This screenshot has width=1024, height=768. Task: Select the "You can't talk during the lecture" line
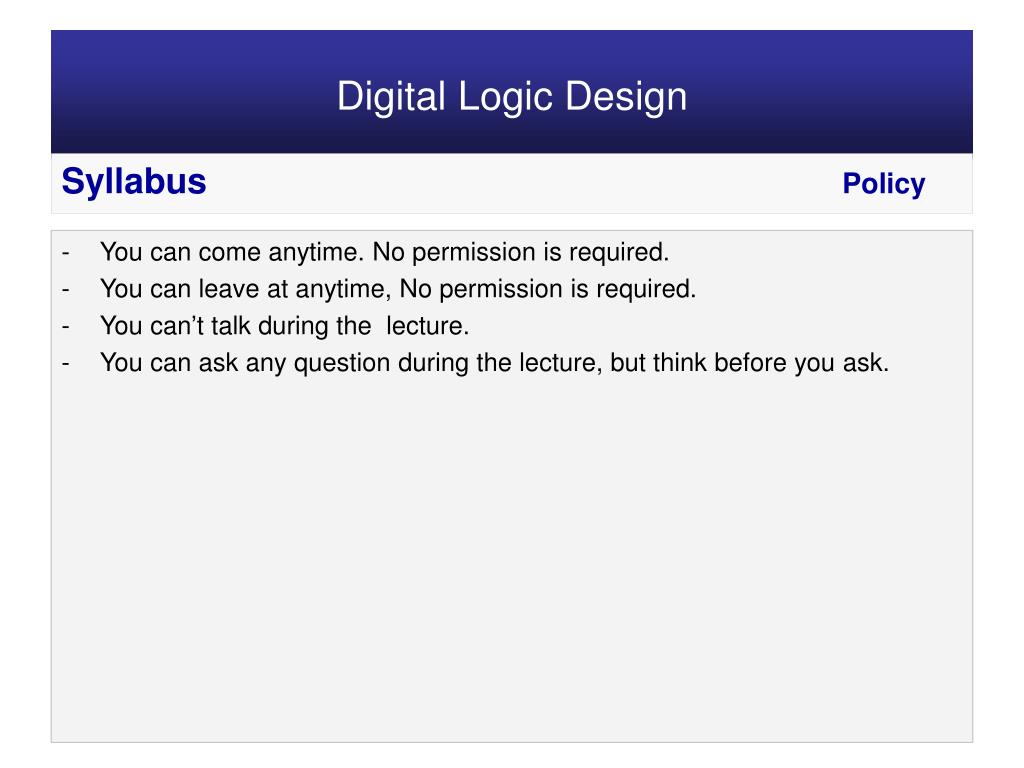[x=285, y=326]
